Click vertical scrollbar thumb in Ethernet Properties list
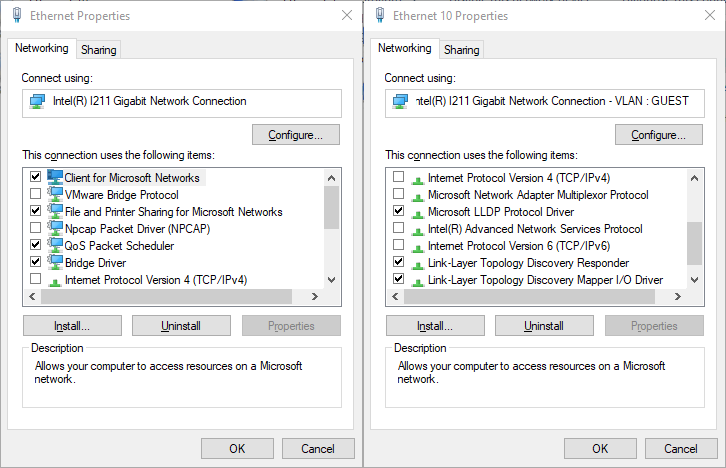Image resolution: width=726 pixels, height=468 pixels. coord(331,207)
